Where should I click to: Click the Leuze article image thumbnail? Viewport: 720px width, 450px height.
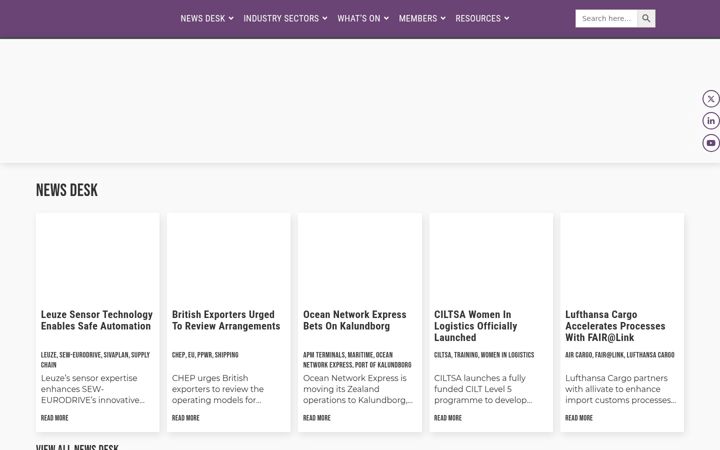coord(98,258)
